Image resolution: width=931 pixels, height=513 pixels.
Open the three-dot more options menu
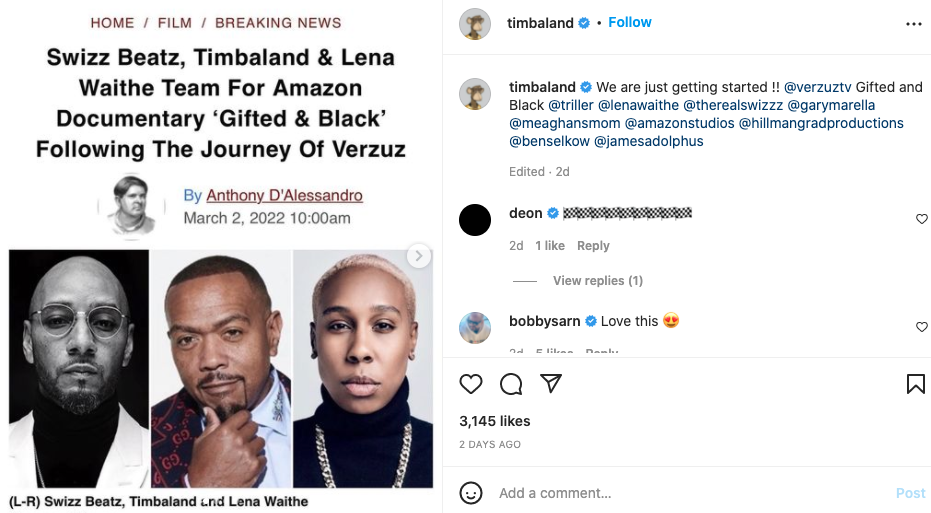(x=914, y=24)
